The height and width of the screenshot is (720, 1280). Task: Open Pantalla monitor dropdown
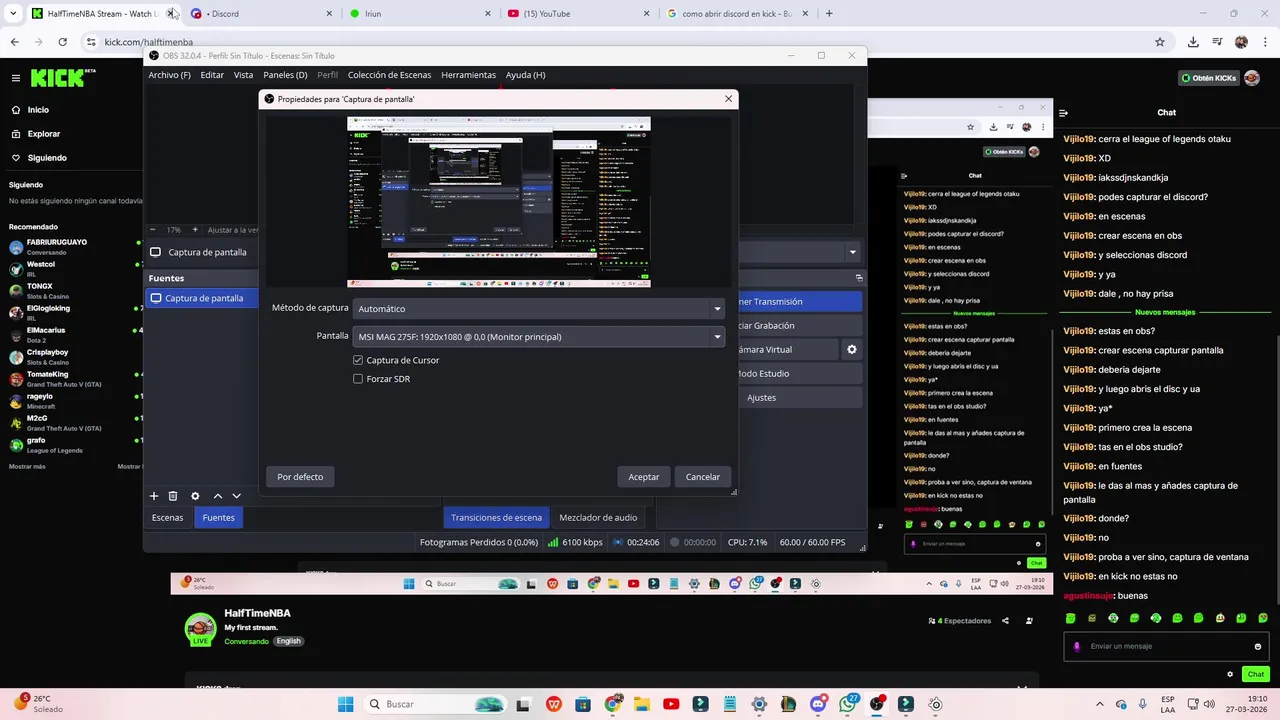click(x=539, y=337)
